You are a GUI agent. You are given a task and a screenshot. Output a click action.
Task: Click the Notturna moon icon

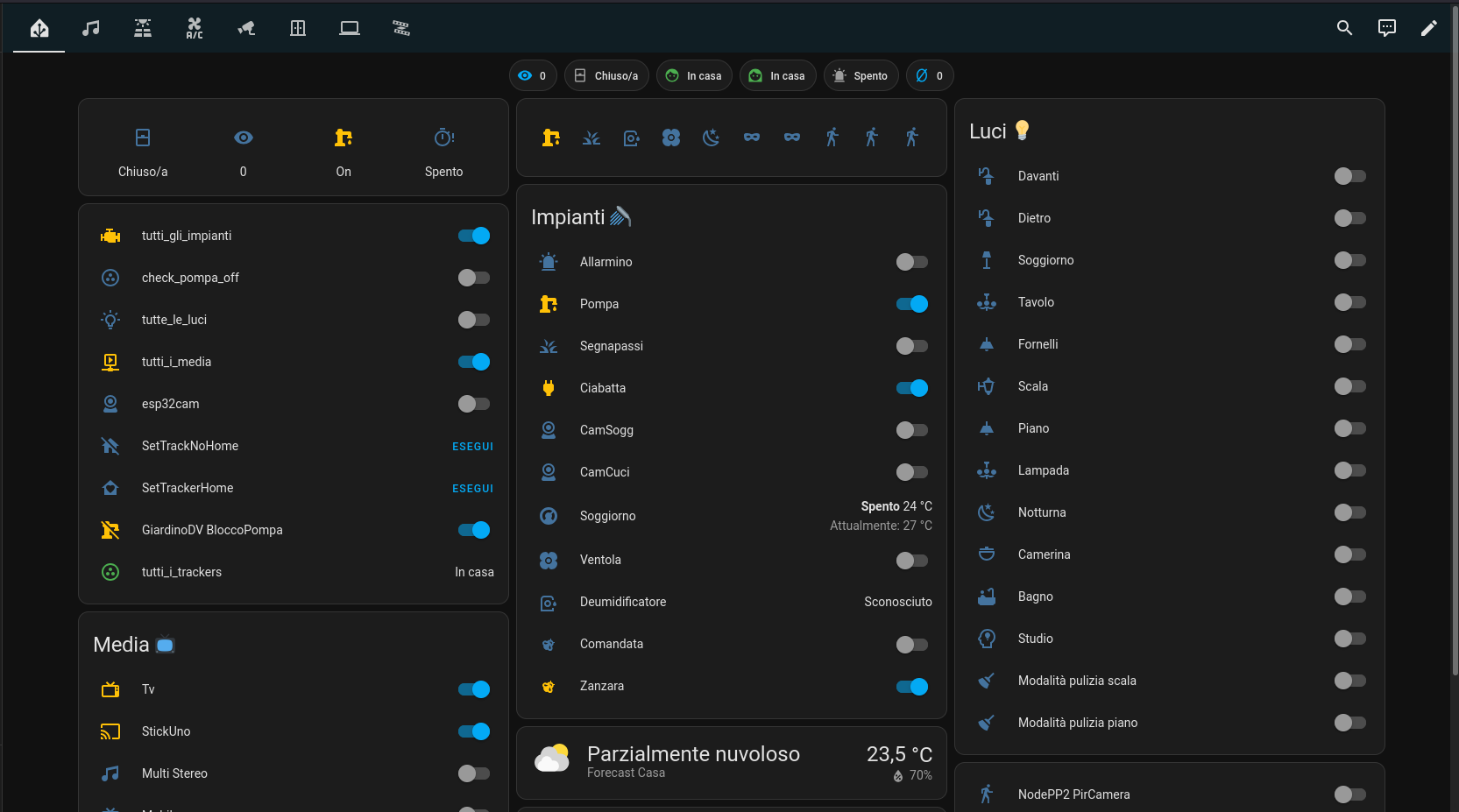987,512
